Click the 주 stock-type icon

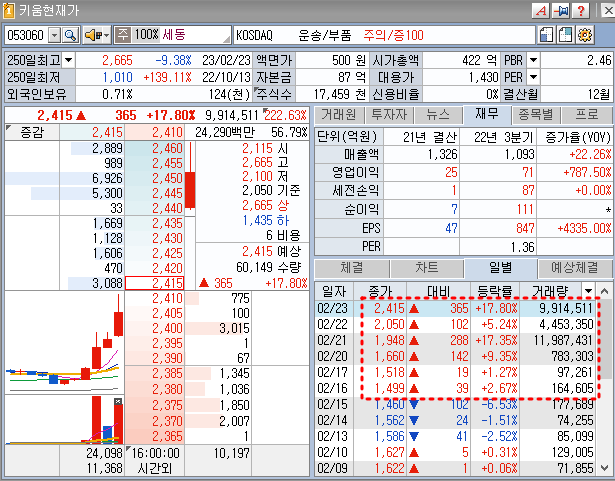(x=123, y=35)
